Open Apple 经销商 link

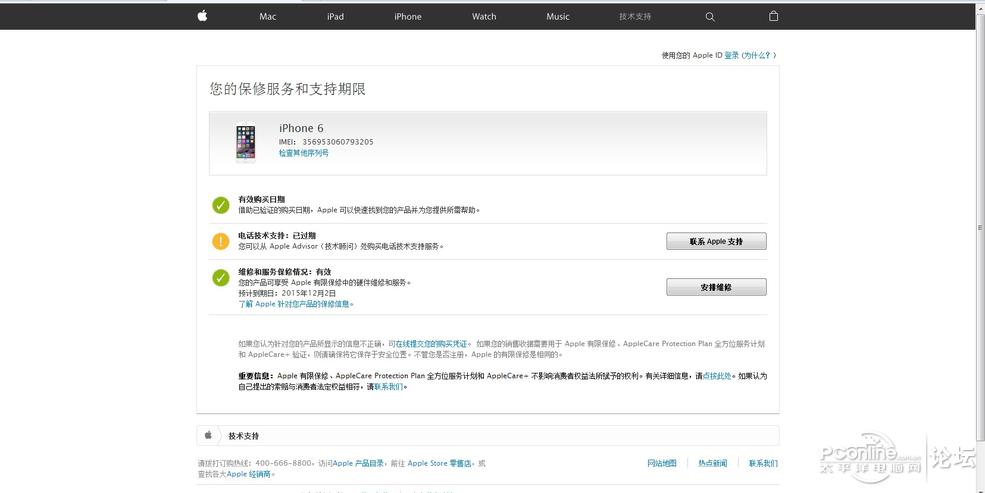coord(249,474)
